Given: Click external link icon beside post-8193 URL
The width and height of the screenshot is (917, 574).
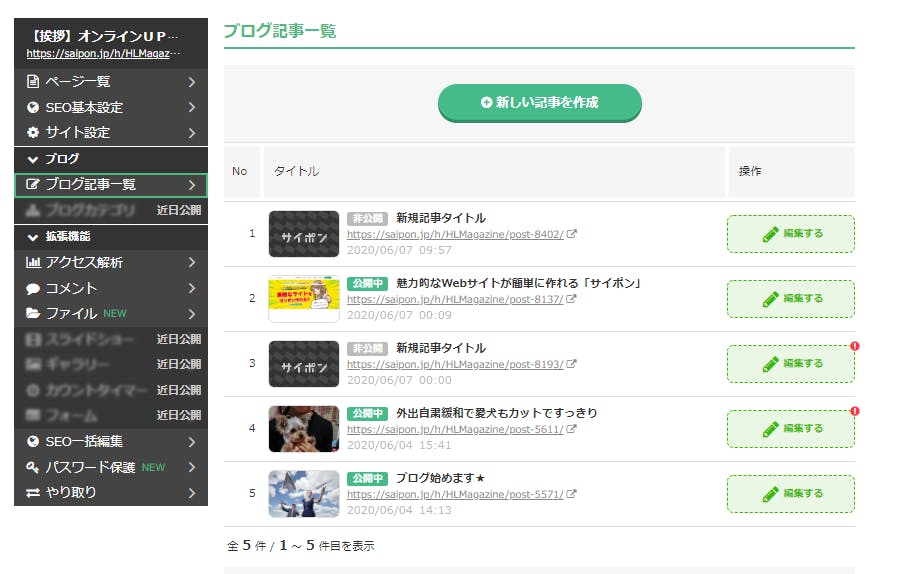Looking at the screenshot, I should pos(572,365).
